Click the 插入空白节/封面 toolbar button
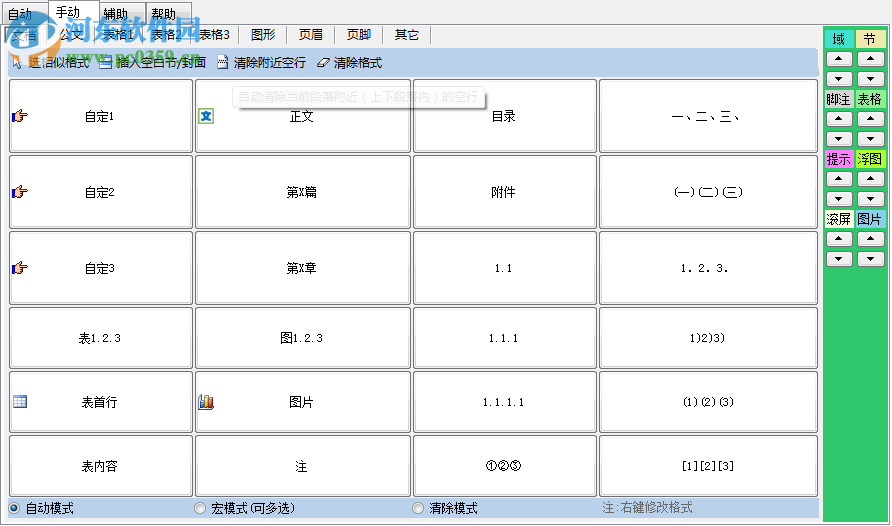 click(x=152, y=63)
